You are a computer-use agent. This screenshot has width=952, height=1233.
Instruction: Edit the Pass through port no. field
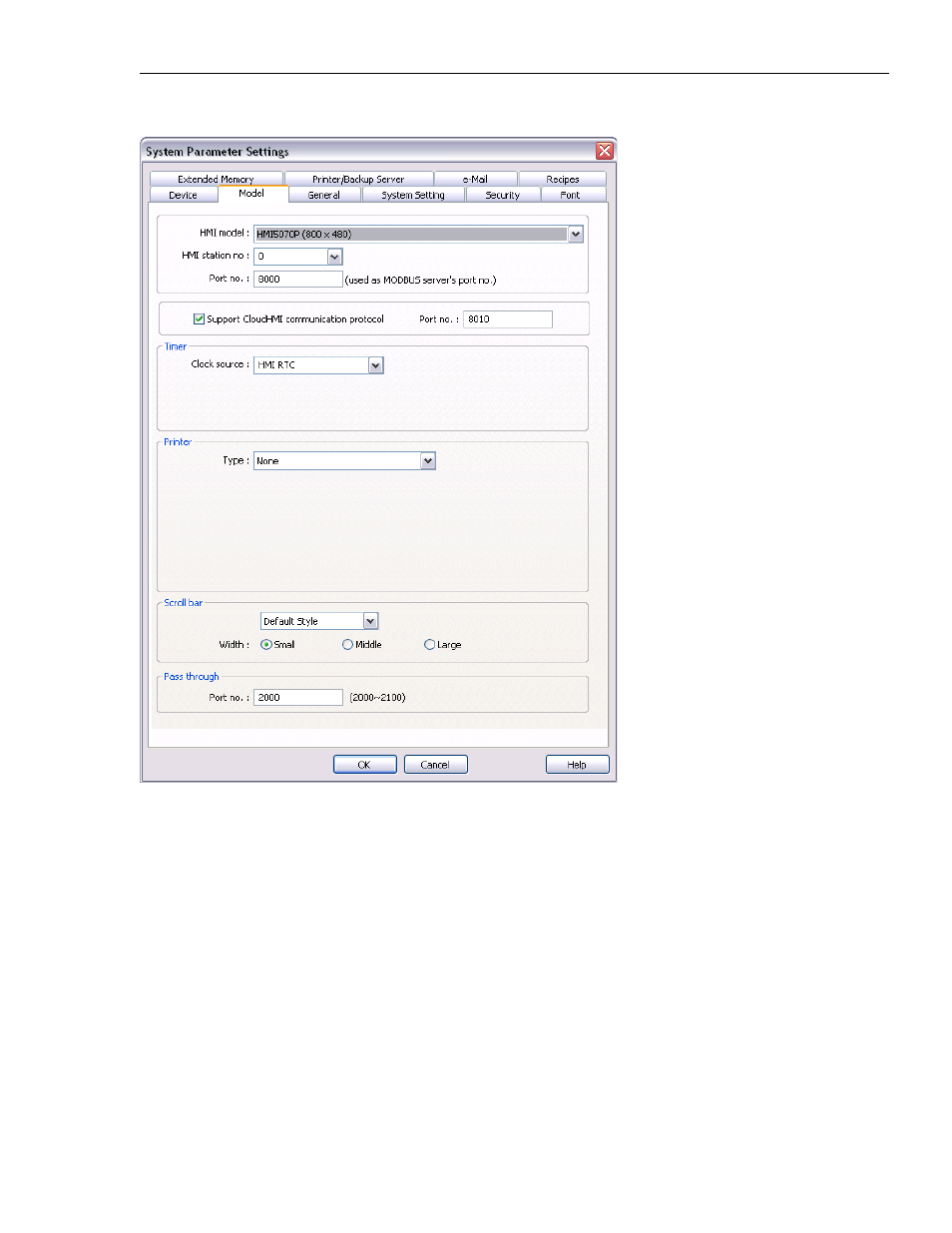(x=298, y=698)
